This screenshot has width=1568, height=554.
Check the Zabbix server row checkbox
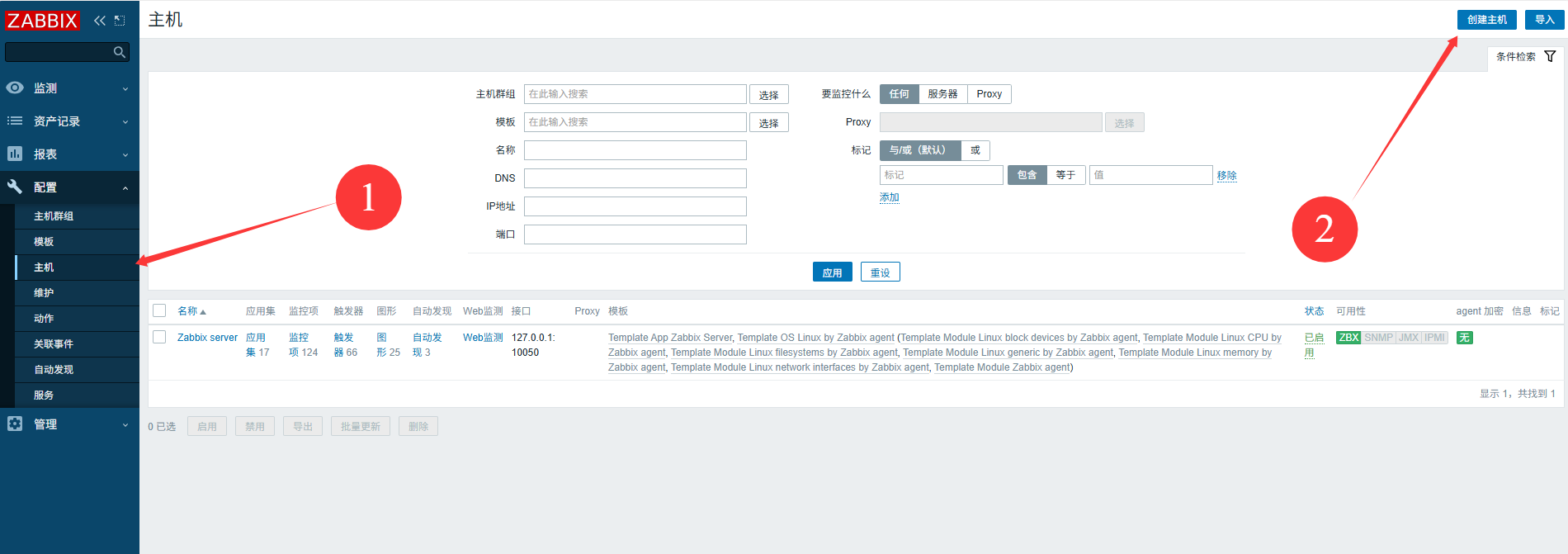coord(159,337)
